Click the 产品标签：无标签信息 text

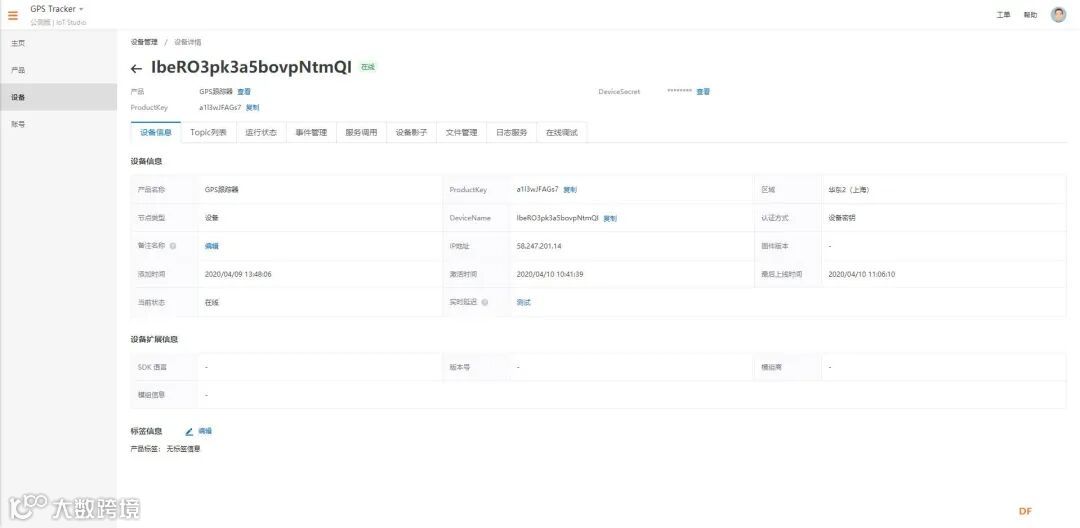[x=165, y=449]
